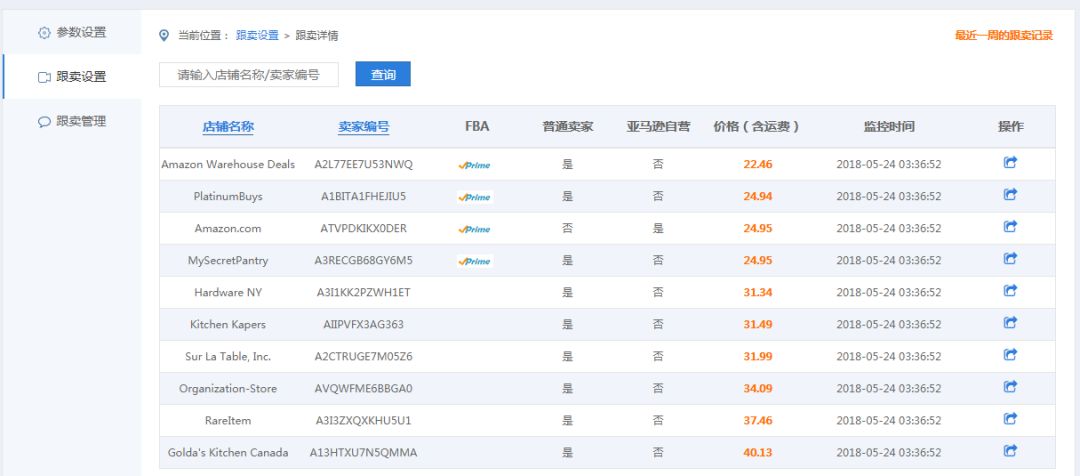Click the location pin icon
Viewport: 1080px width, 476px height.
pos(164,35)
